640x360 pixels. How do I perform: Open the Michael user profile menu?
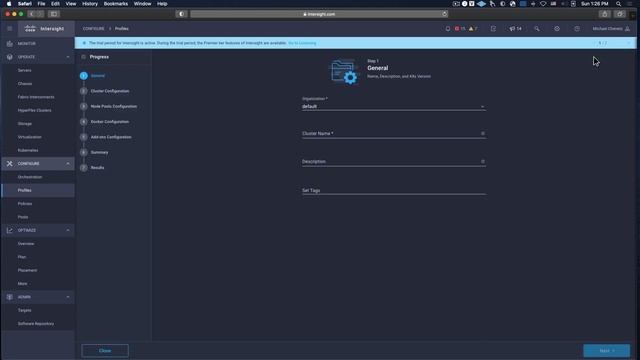pos(611,29)
